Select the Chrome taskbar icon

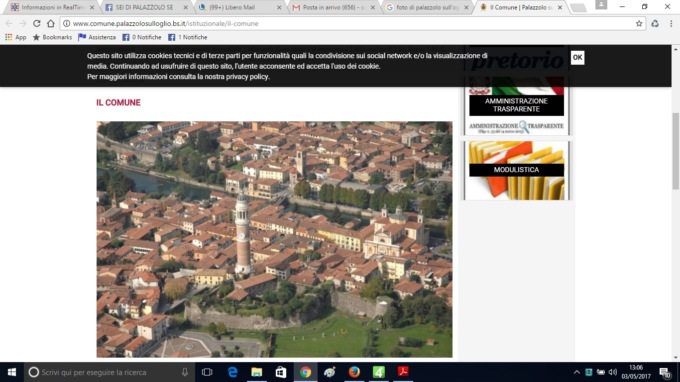point(305,372)
